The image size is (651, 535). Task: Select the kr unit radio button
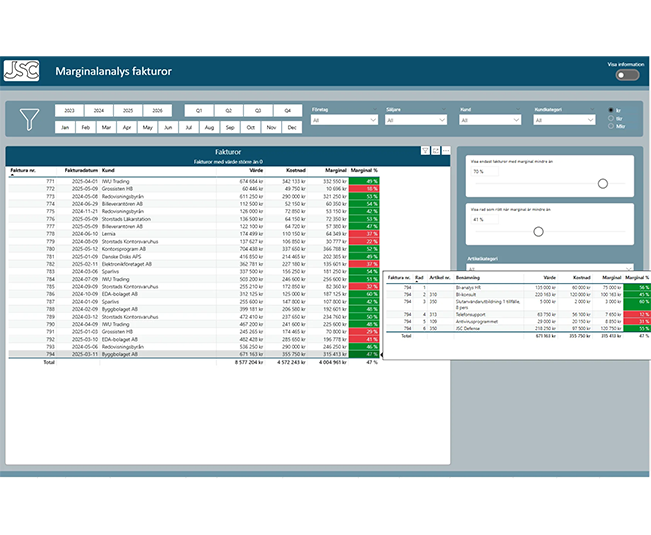pos(611,110)
